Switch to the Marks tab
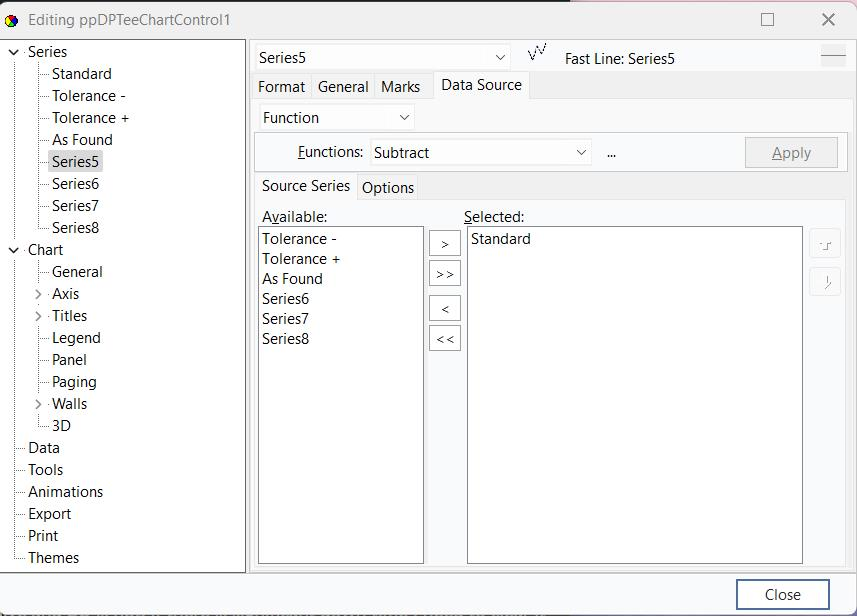Viewport: 857px width, 616px height. pyautogui.click(x=400, y=87)
